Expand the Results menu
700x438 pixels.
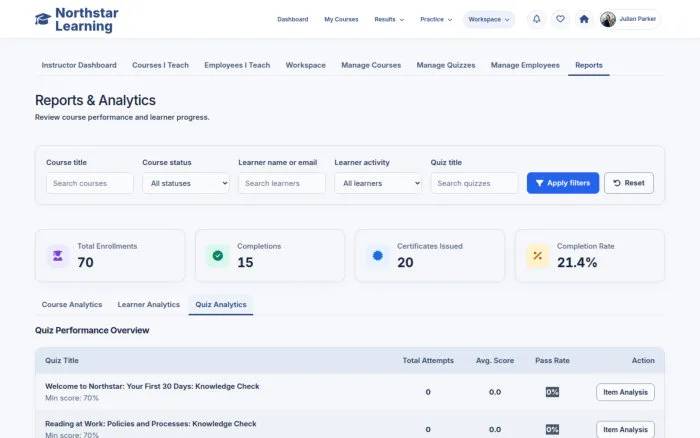[389, 19]
